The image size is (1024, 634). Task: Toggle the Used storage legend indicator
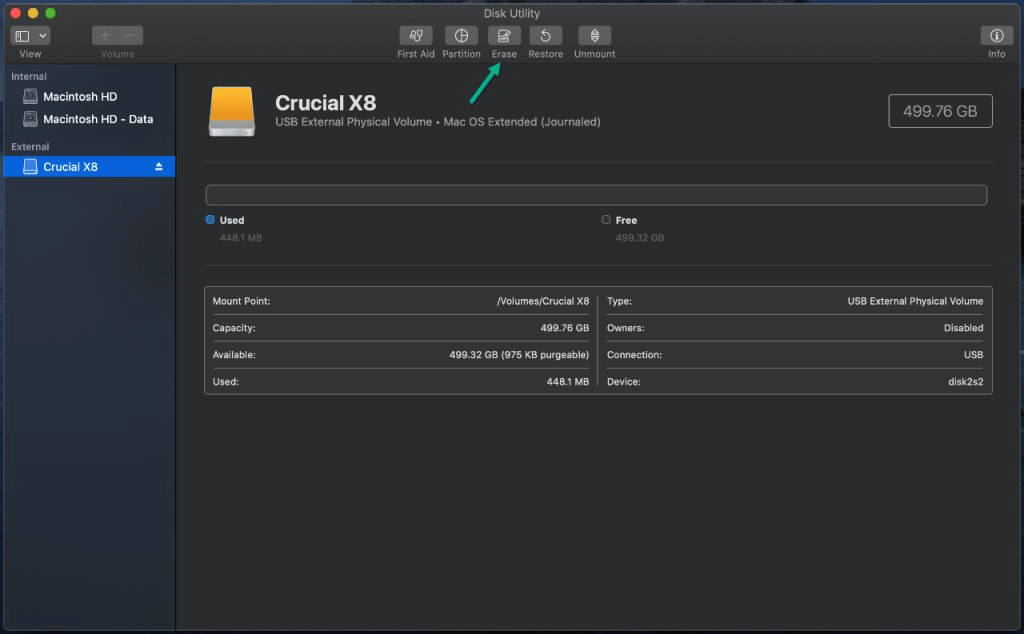(x=210, y=219)
